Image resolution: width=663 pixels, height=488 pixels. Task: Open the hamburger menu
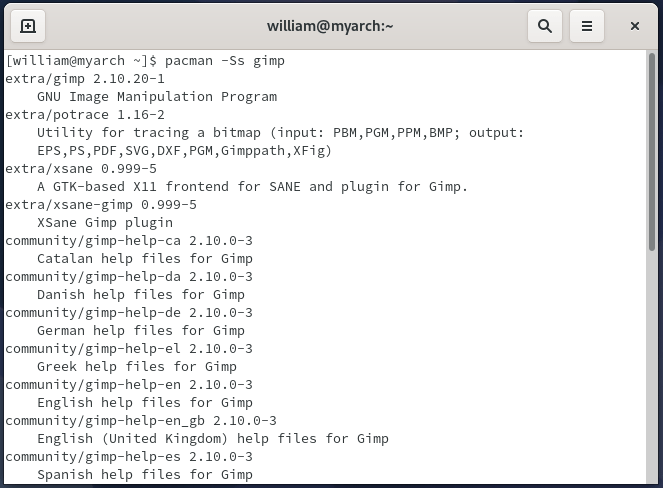587,26
